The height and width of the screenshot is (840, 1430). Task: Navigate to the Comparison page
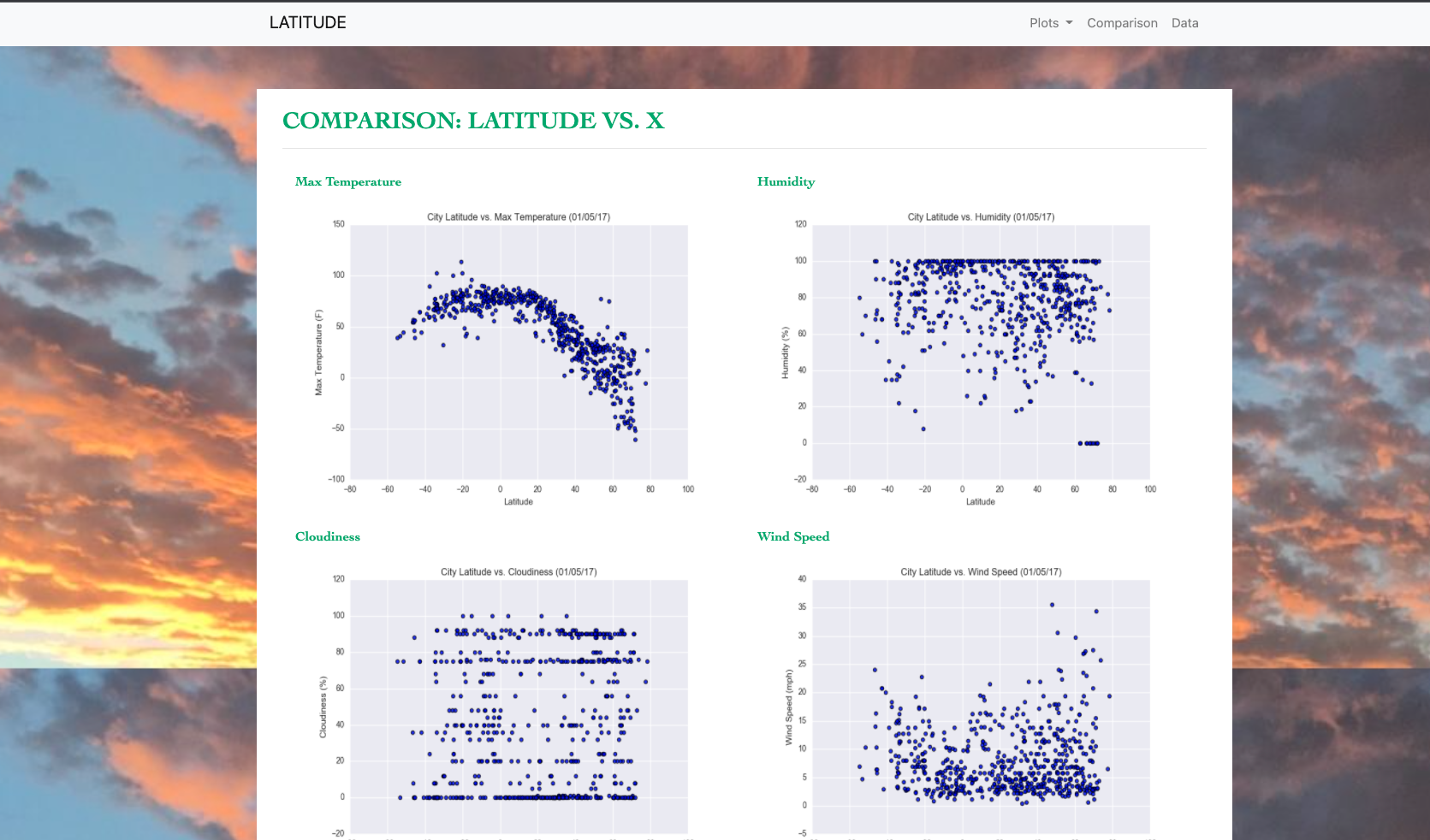pyautogui.click(x=1122, y=23)
